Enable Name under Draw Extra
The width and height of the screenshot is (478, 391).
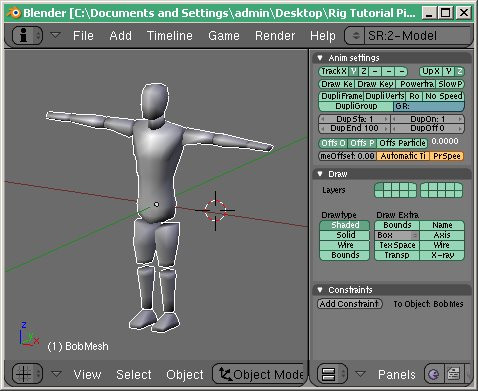point(442,225)
